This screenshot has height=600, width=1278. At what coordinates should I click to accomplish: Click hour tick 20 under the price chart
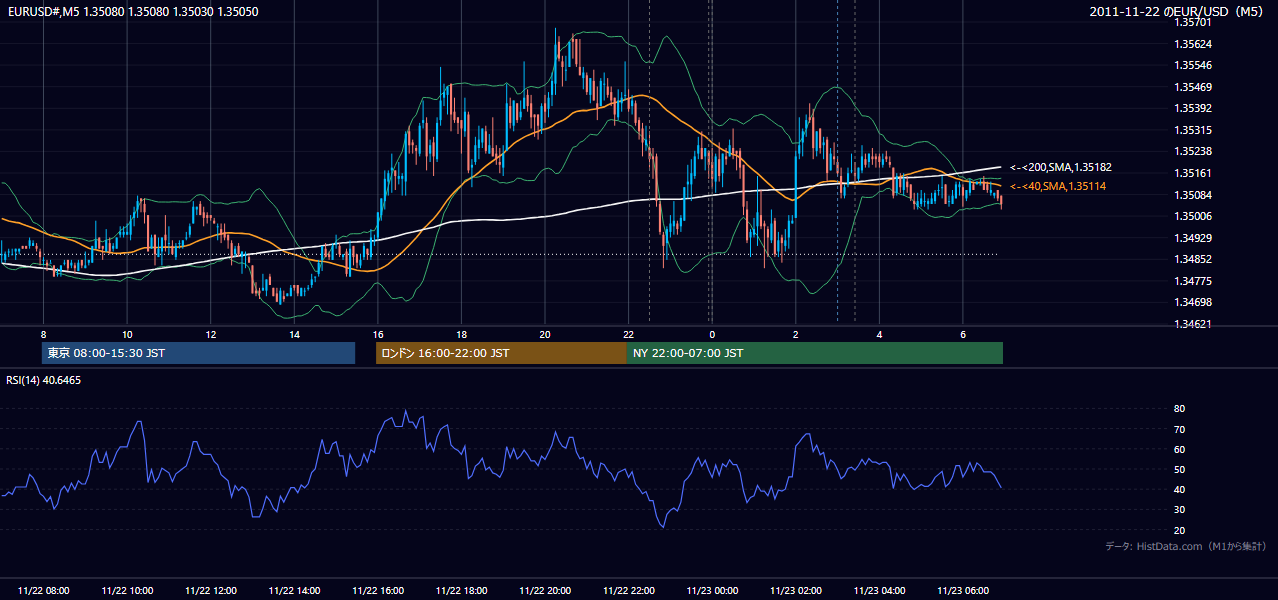click(545, 334)
